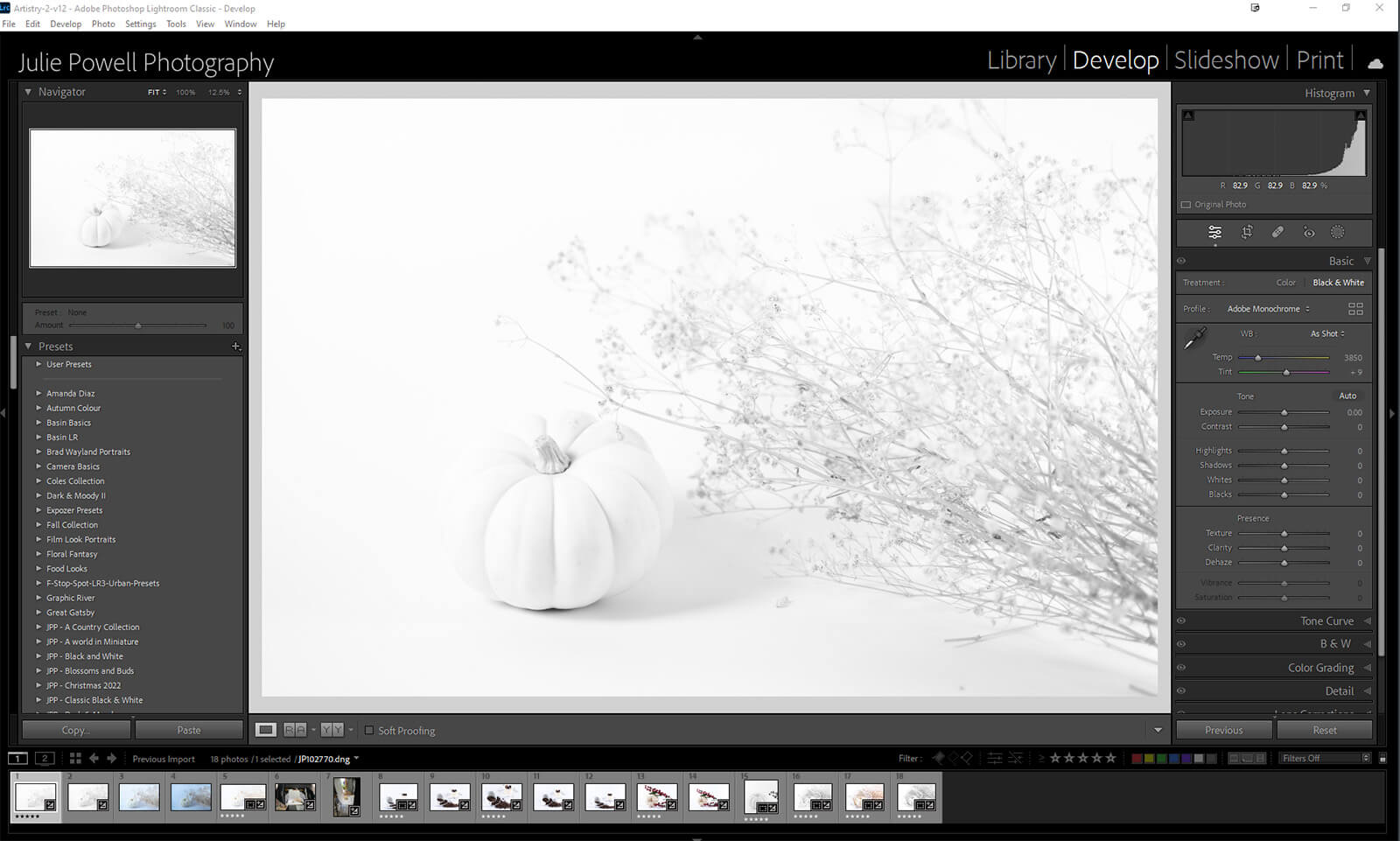Select the Crop overlay tool
This screenshot has width=1400, height=841.
tap(1247, 232)
